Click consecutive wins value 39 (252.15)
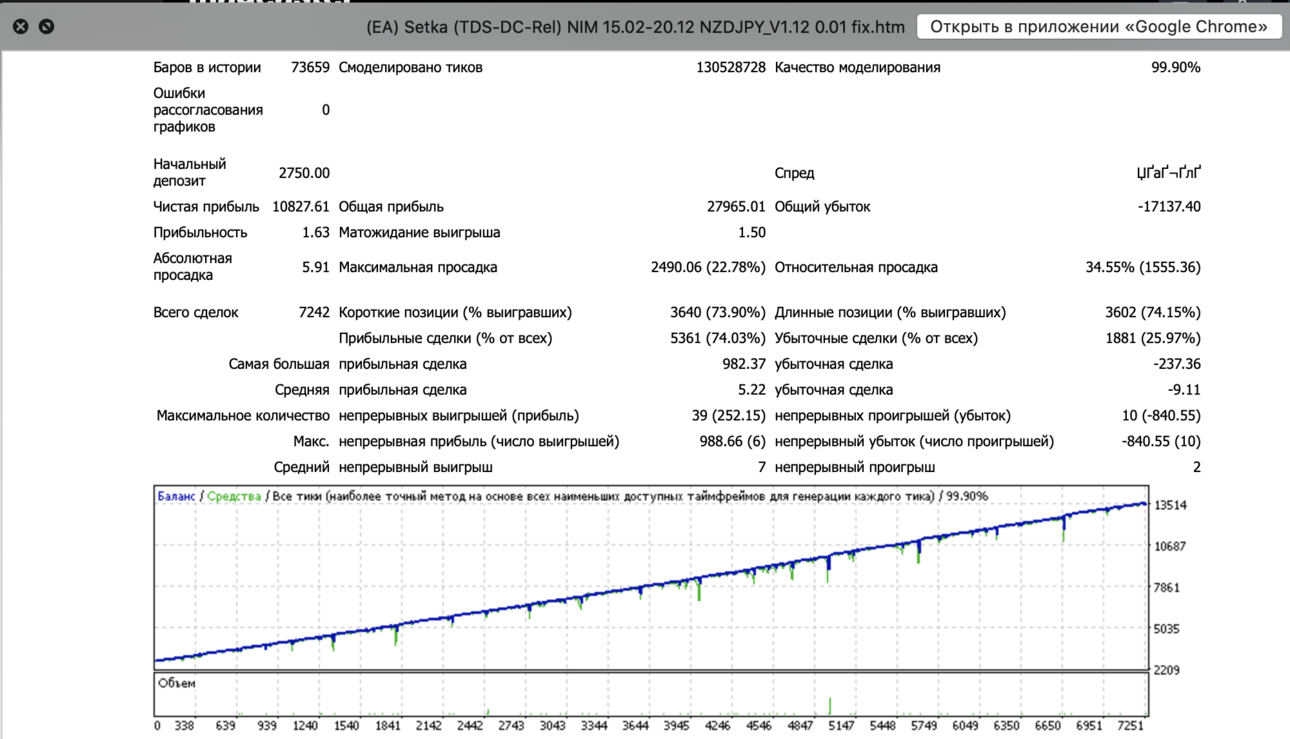 pyautogui.click(x=729, y=415)
